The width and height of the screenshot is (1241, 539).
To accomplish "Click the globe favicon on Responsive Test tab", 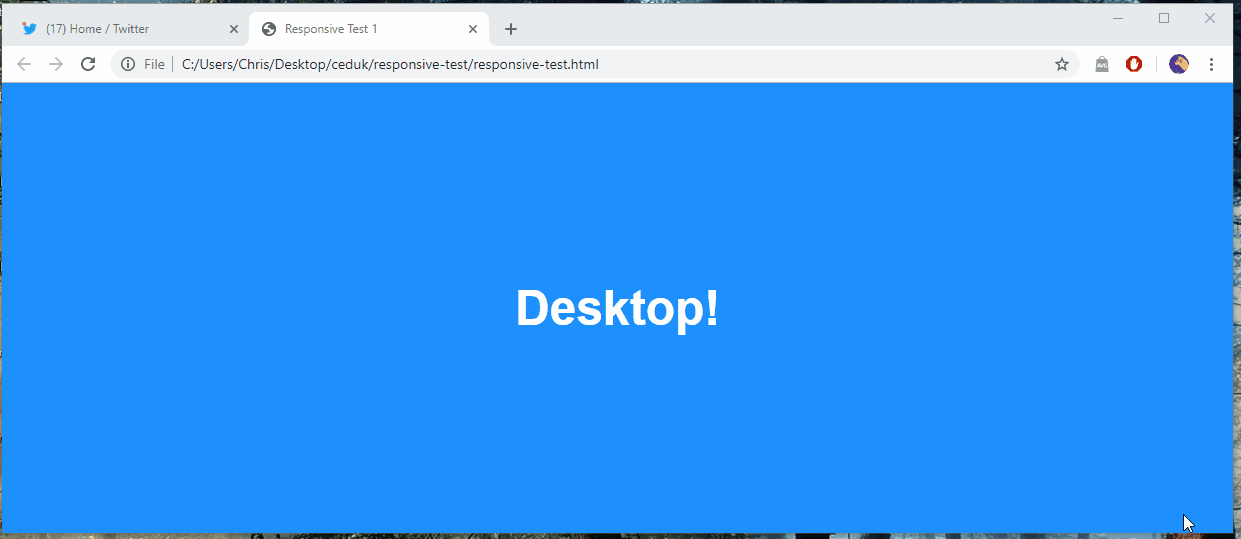I will pos(269,29).
